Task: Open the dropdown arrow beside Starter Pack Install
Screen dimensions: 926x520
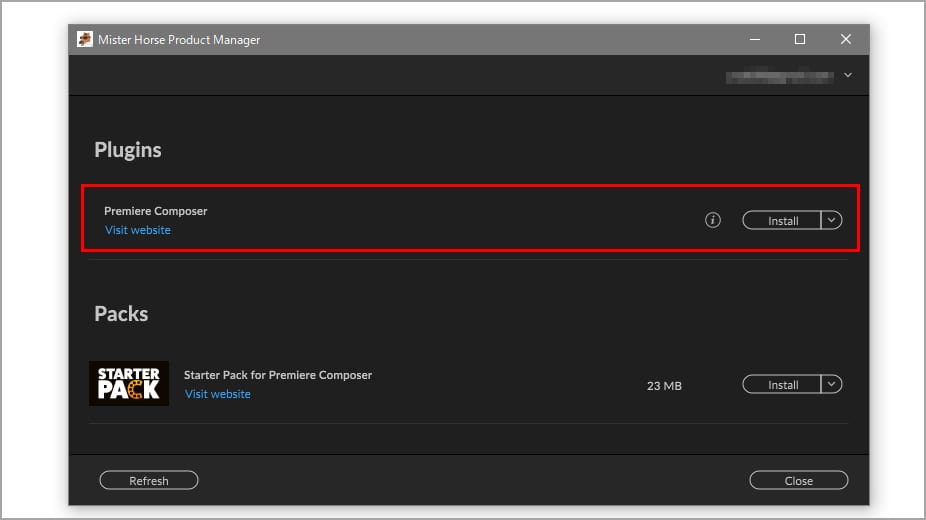Action: click(x=832, y=384)
